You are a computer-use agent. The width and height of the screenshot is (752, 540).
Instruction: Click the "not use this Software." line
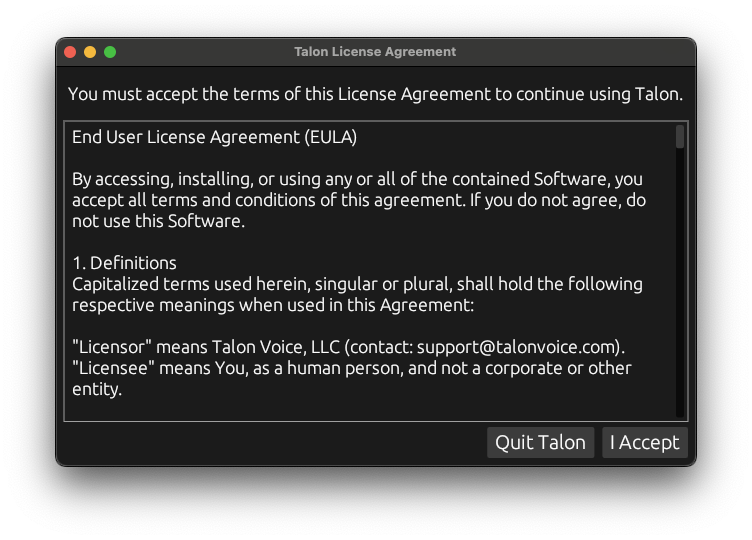[158, 221]
